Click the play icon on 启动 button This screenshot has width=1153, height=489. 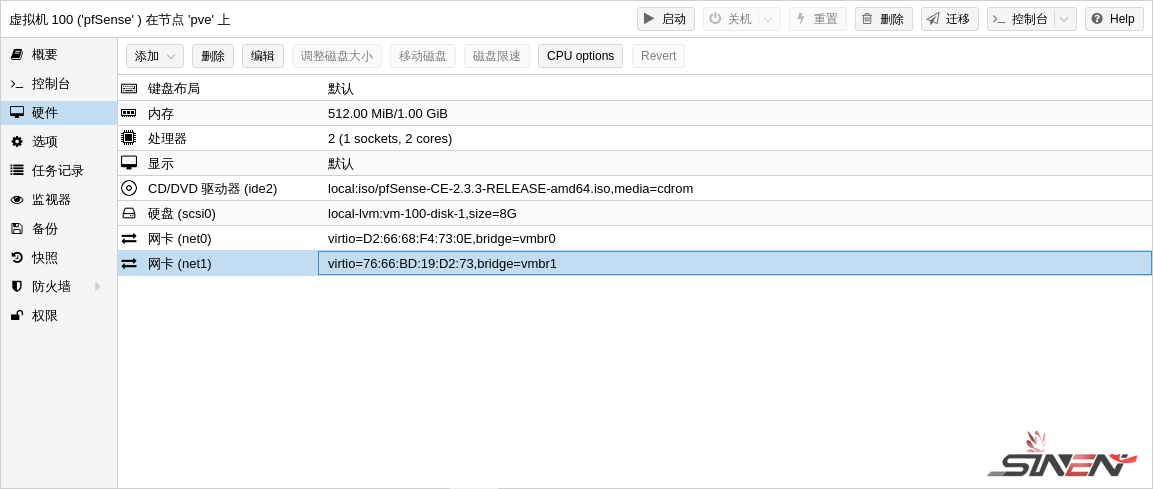[x=649, y=18]
